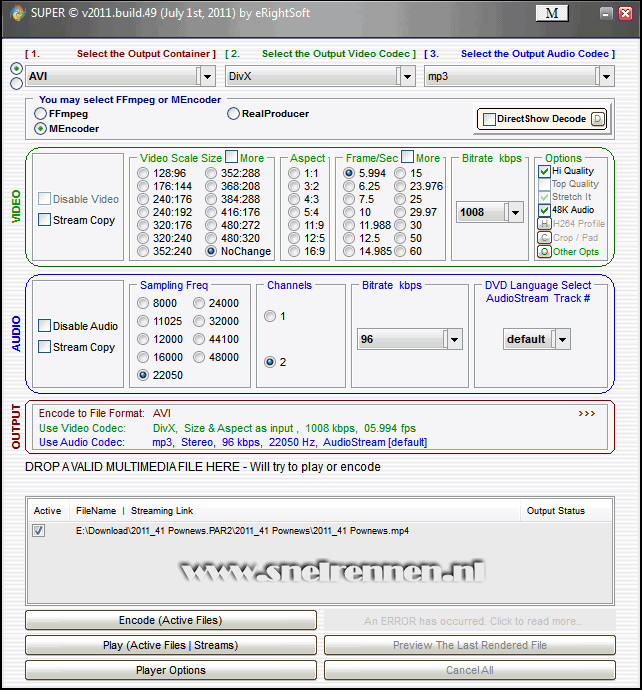The width and height of the screenshot is (642, 690).
Task: Select 16:9 aspect ratio
Action: coord(294,251)
